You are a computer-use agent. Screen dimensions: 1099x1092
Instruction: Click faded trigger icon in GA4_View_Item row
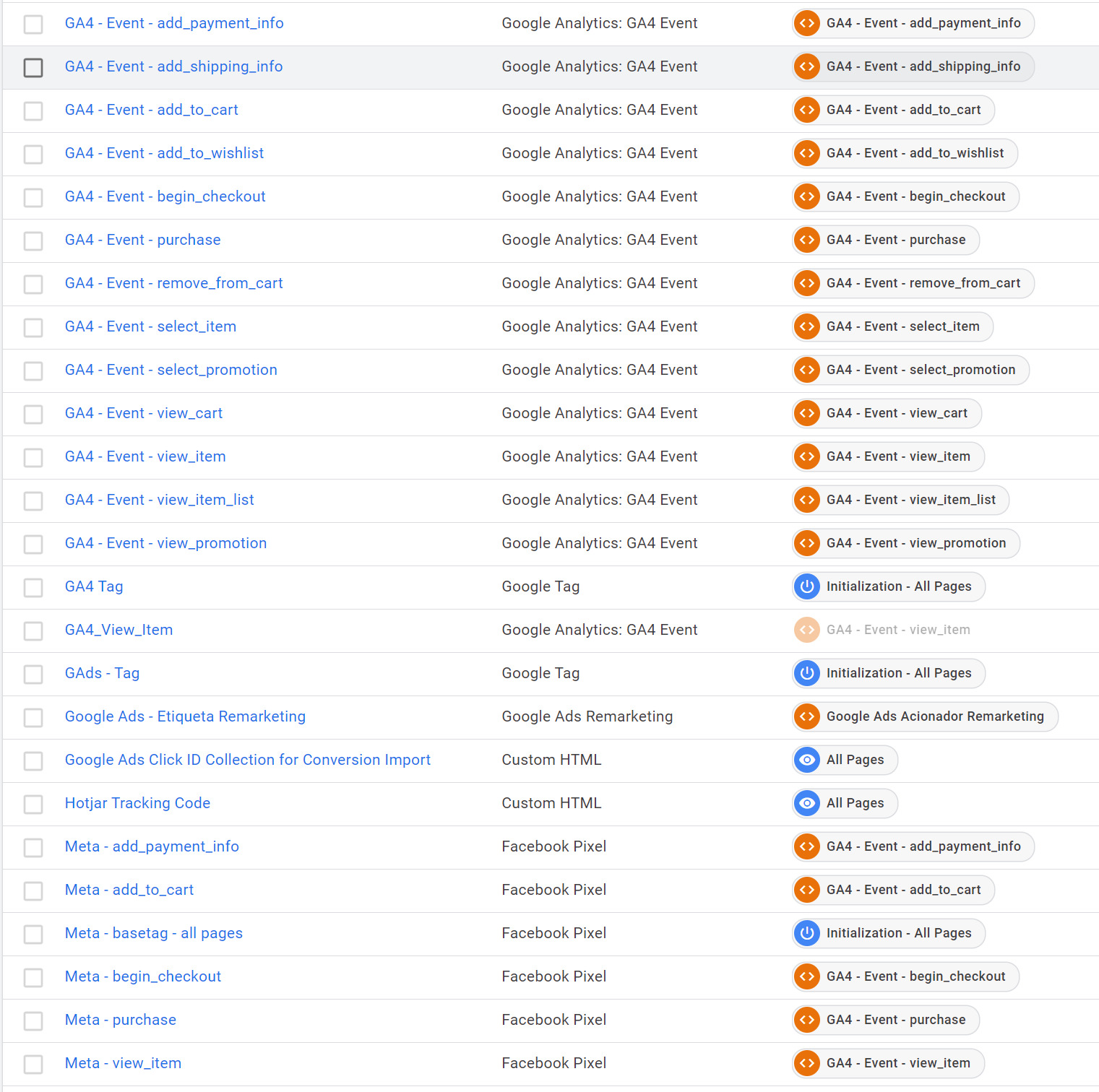pos(807,630)
